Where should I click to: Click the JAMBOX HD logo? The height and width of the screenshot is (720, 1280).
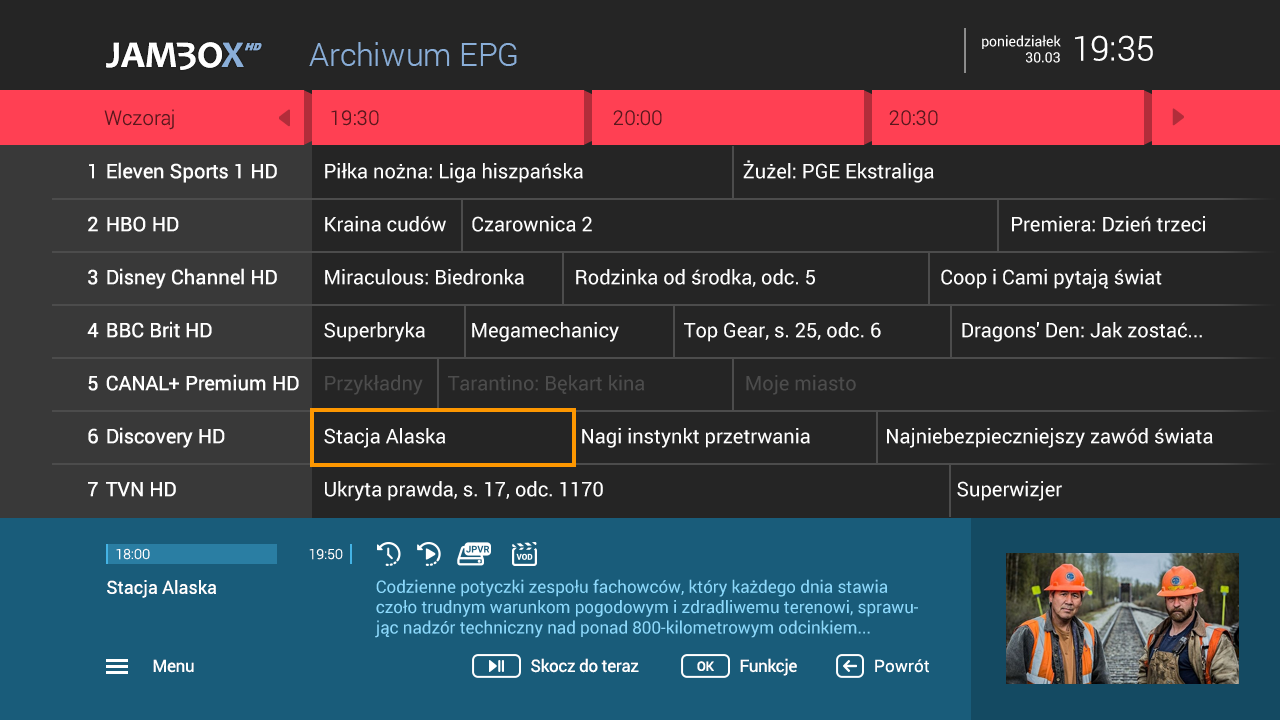183,54
